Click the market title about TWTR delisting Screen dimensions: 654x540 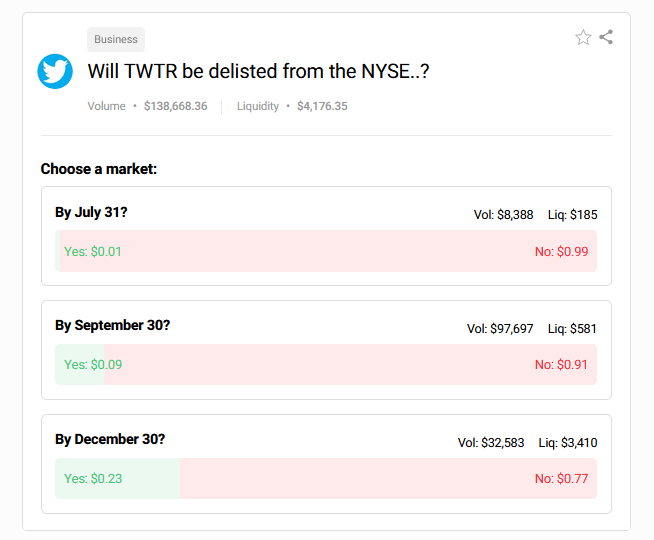point(258,71)
